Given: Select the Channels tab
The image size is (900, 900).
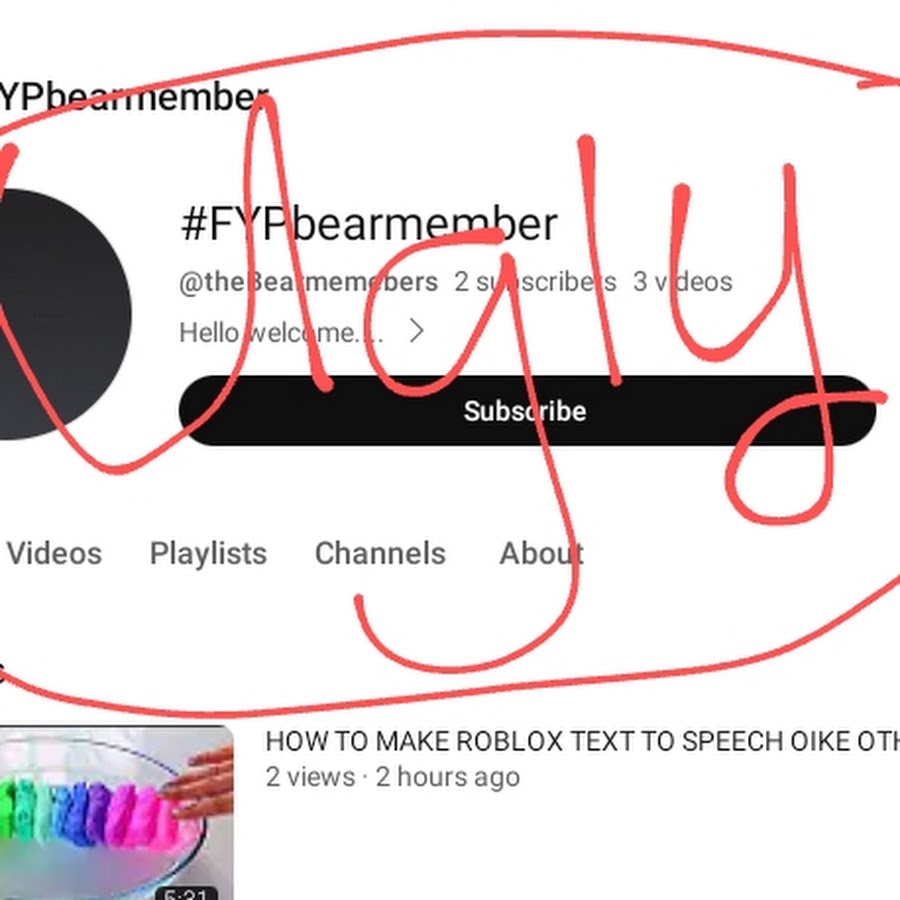Looking at the screenshot, I should [380, 554].
